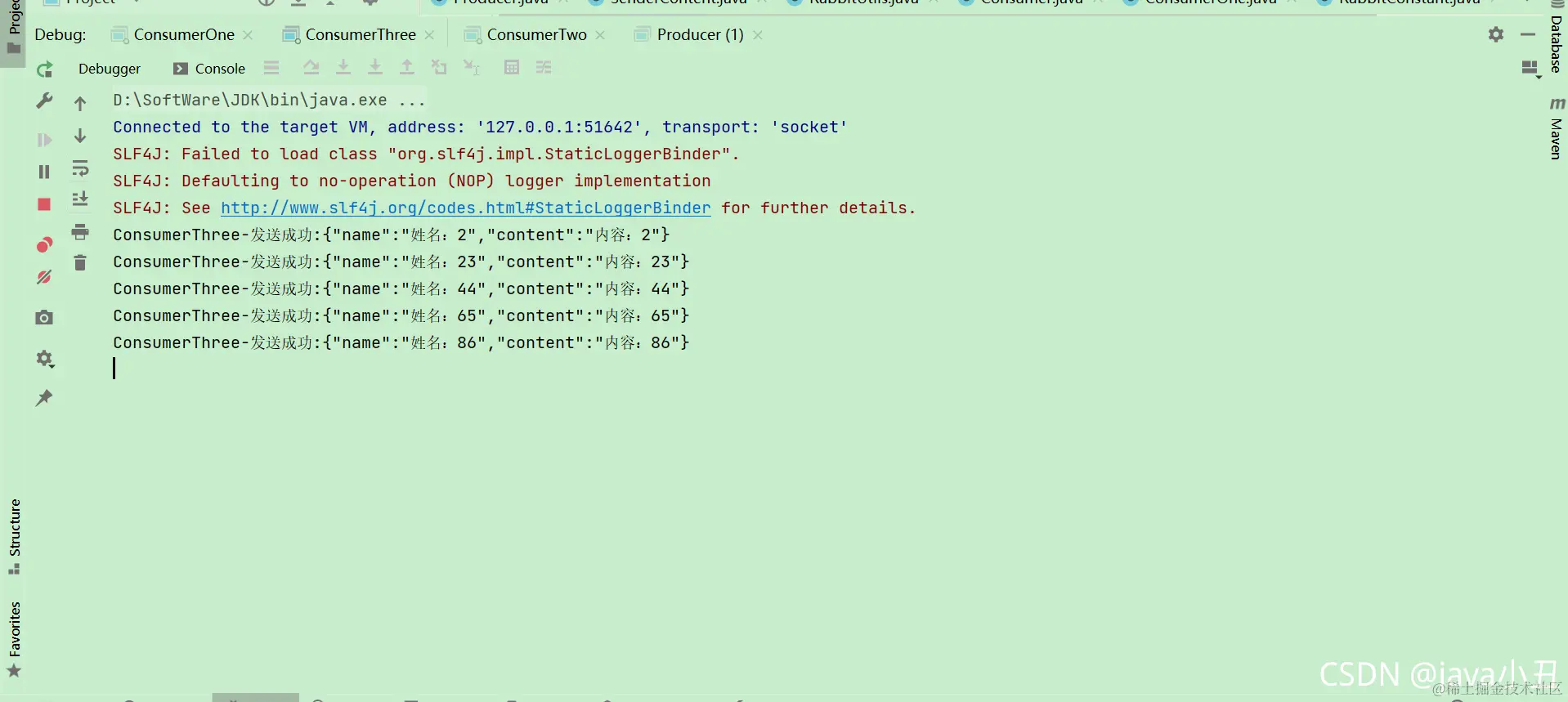
Task: Enable scroll to end of console
Action: point(80,199)
